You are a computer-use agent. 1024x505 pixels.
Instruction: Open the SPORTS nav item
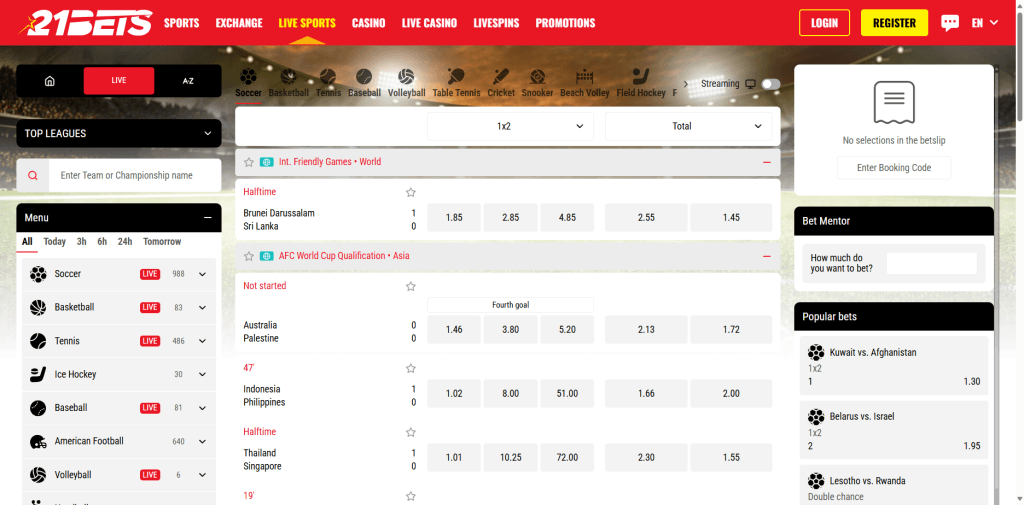182,23
